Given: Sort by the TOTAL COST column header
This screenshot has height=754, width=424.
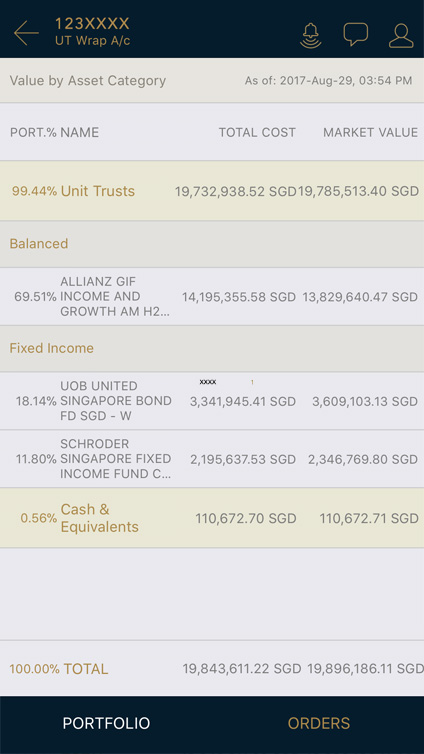Looking at the screenshot, I should (257, 132).
